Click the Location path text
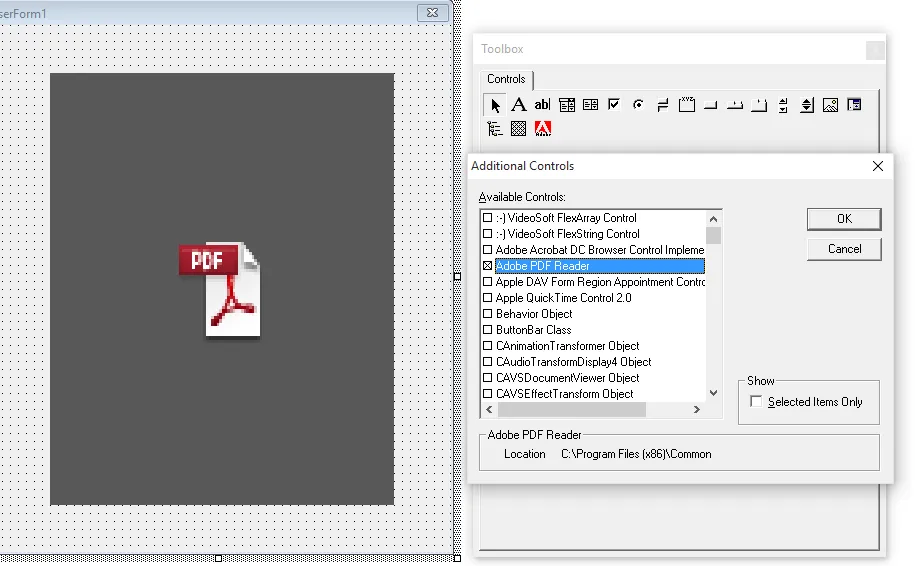This screenshot has height=566, width=915. click(636, 454)
